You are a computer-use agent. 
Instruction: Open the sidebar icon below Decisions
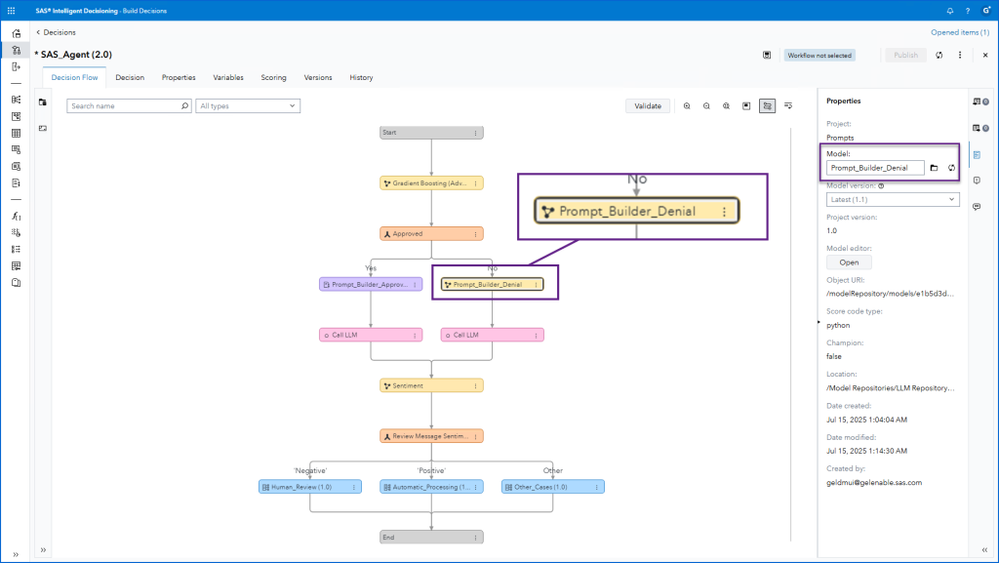16,66
